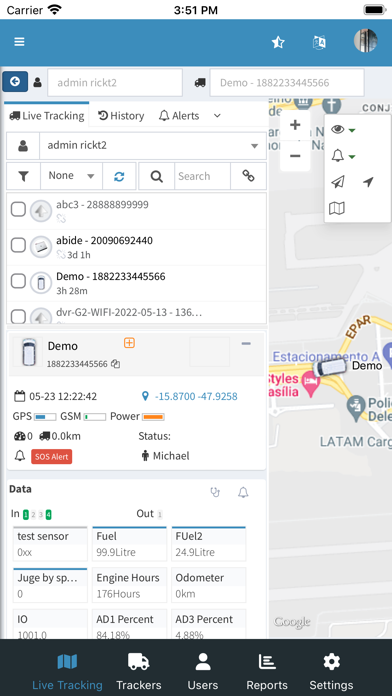The width and height of the screenshot is (392, 696).
Task: Open the hamburger menu
Action: 19,42
